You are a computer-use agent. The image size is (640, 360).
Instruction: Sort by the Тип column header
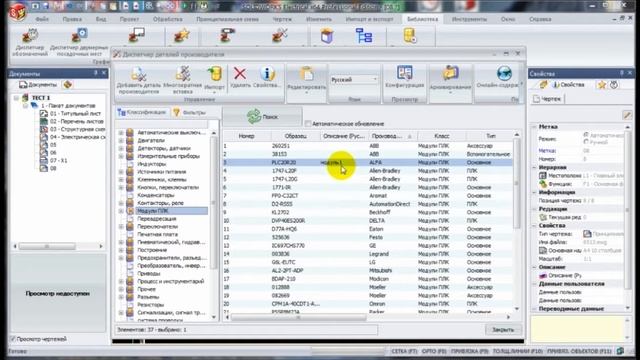(x=491, y=136)
